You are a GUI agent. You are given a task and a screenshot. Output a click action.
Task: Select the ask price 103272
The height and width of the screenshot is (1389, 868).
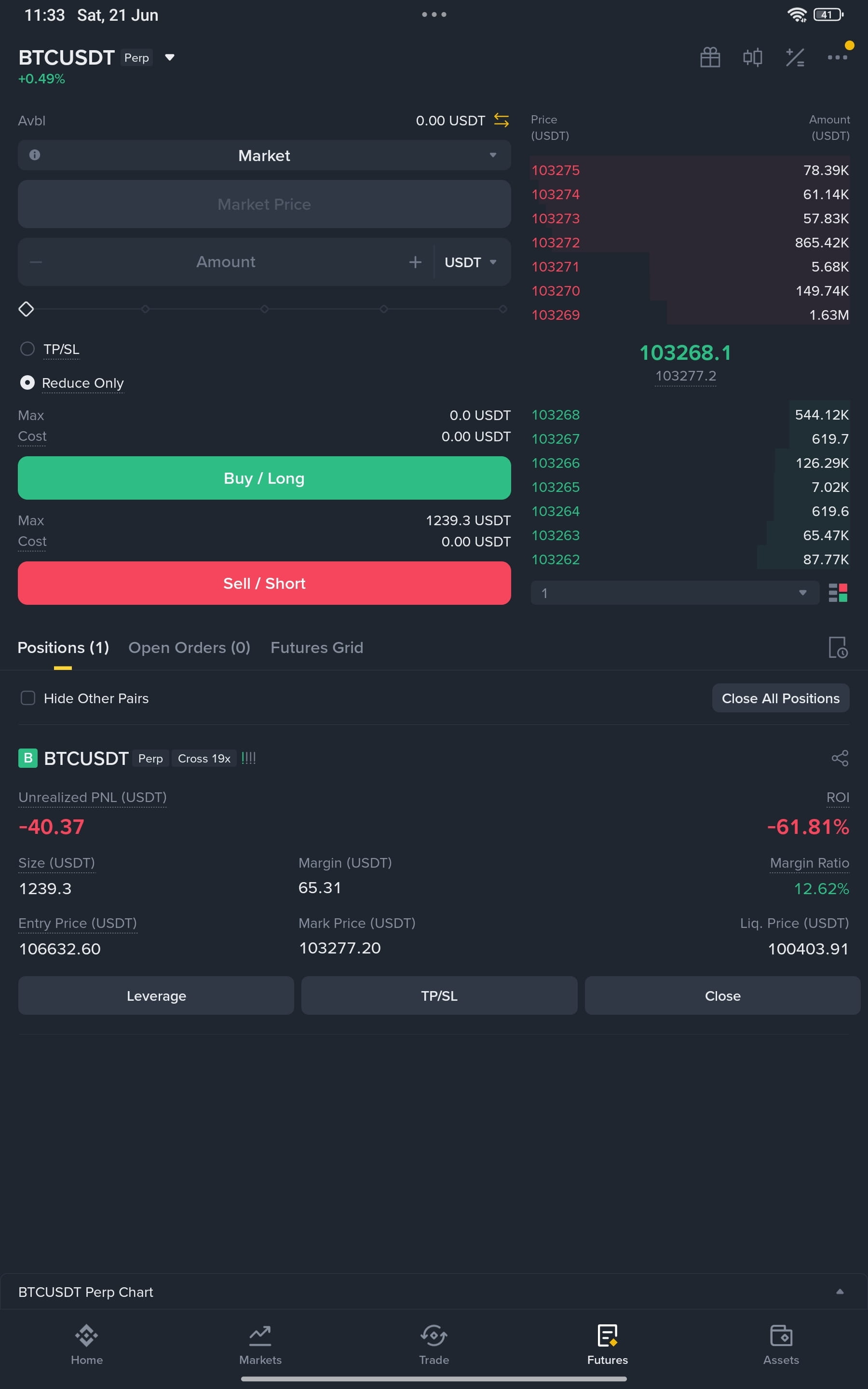click(555, 243)
